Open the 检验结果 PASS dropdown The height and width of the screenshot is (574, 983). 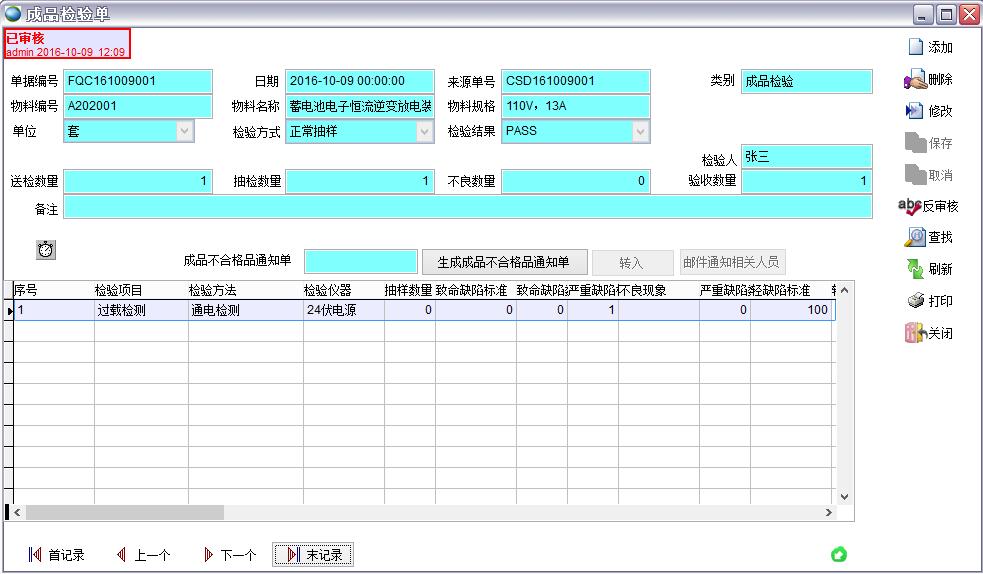640,131
